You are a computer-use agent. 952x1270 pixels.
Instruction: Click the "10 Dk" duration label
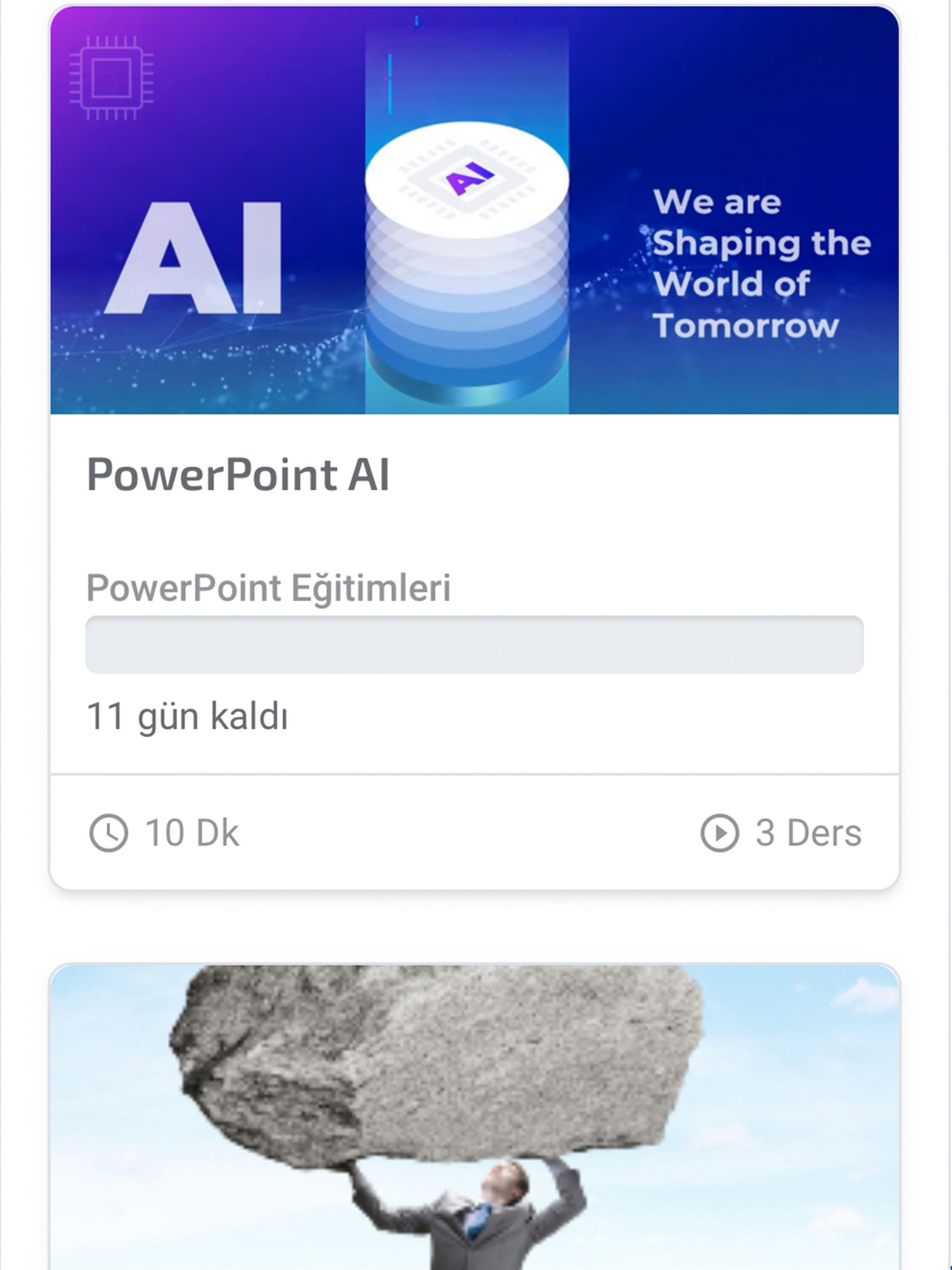192,833
